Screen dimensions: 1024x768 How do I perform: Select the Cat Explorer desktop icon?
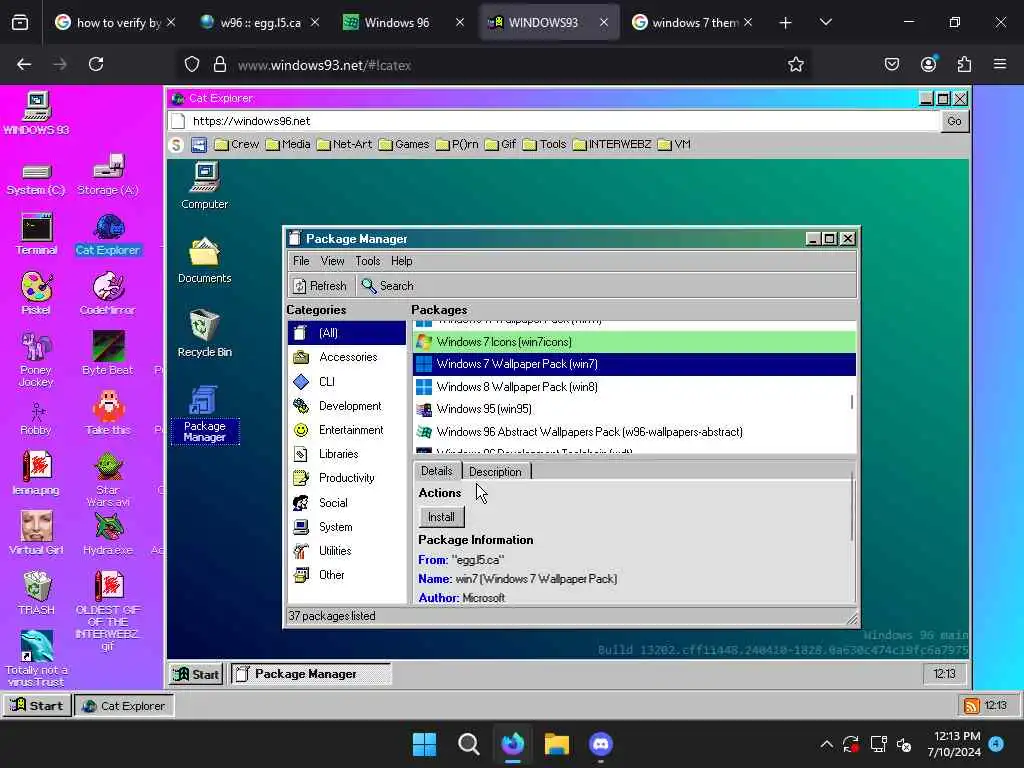pos(108,234)
